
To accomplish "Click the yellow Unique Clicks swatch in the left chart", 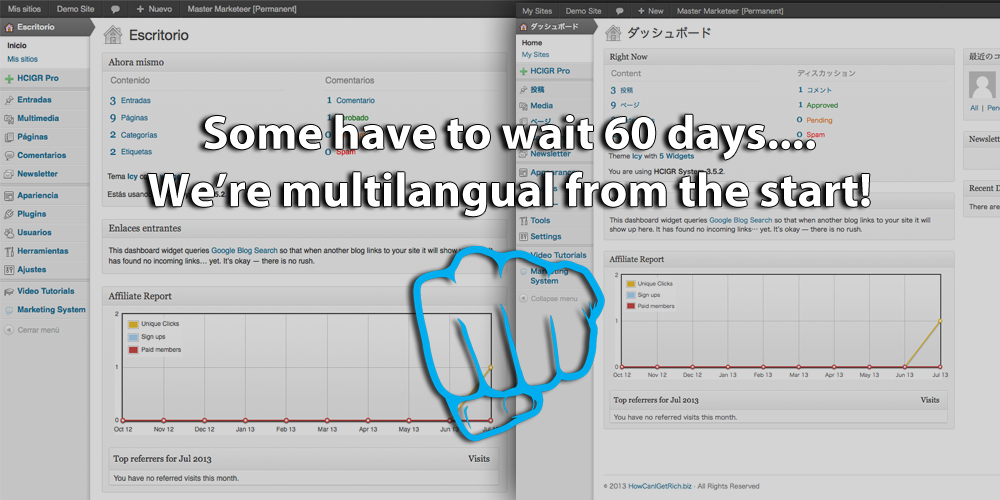I will point(133,325).
